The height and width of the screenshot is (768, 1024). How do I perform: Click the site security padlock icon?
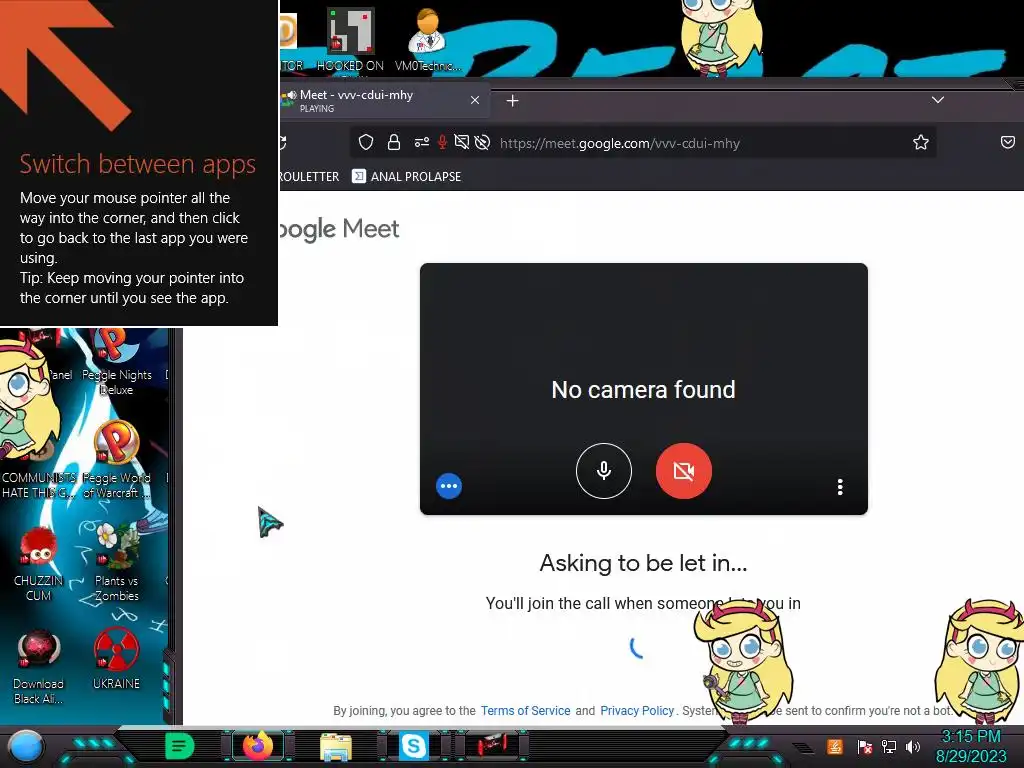[x=394, y=142]
